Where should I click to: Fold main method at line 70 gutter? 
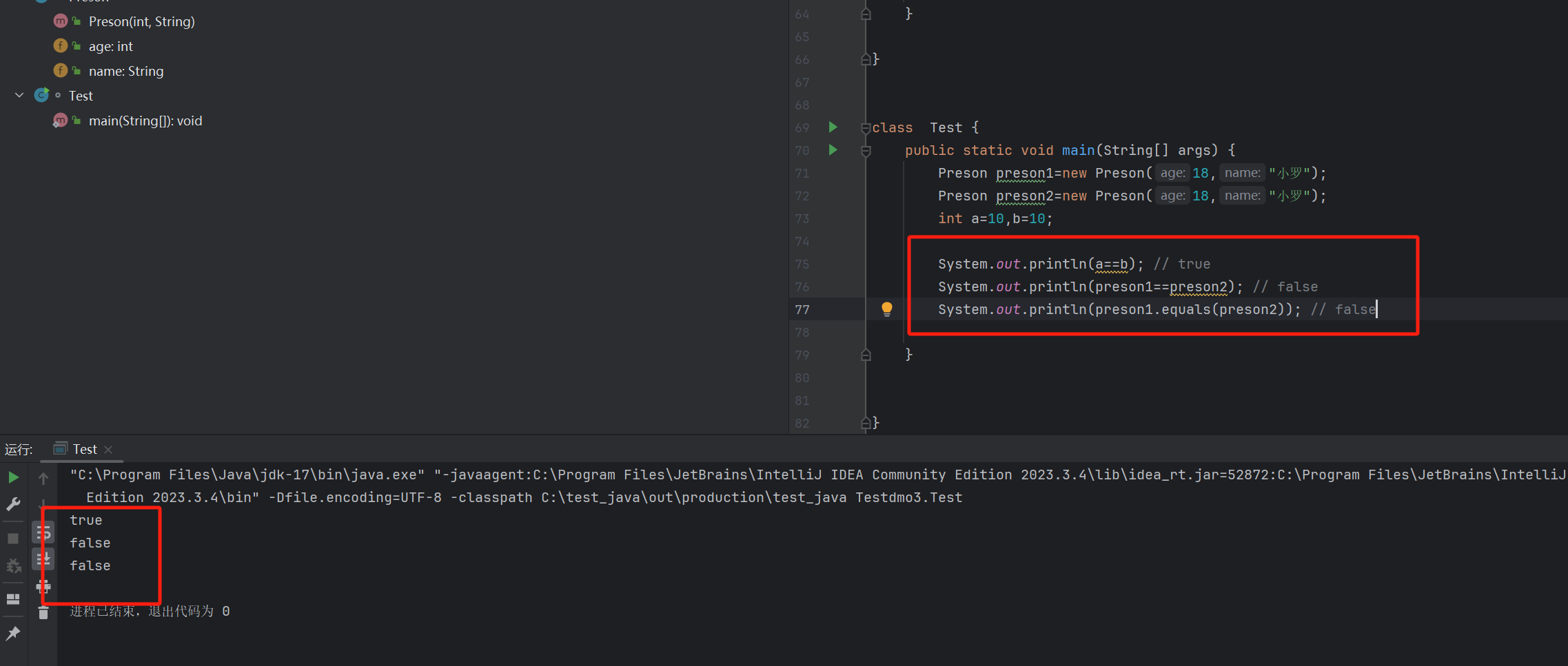[x=866, y=150]
